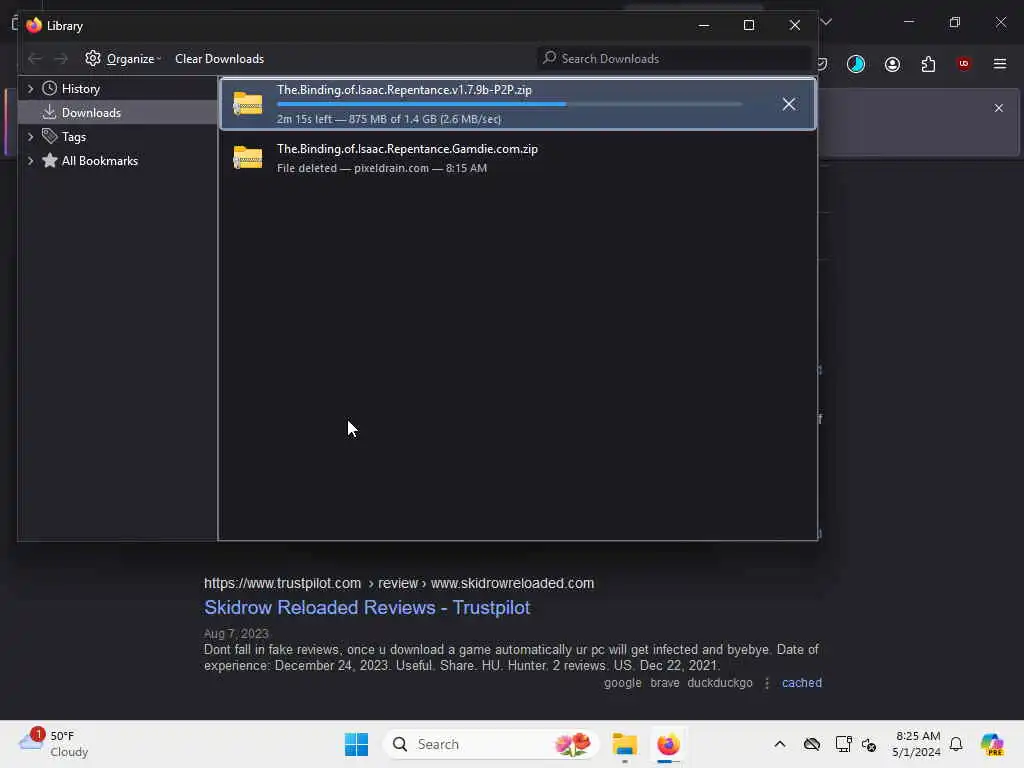Click the Organize gear icon
This screenshot has height=768, width=1024.
pyautogui.click(x=93, y=58)
